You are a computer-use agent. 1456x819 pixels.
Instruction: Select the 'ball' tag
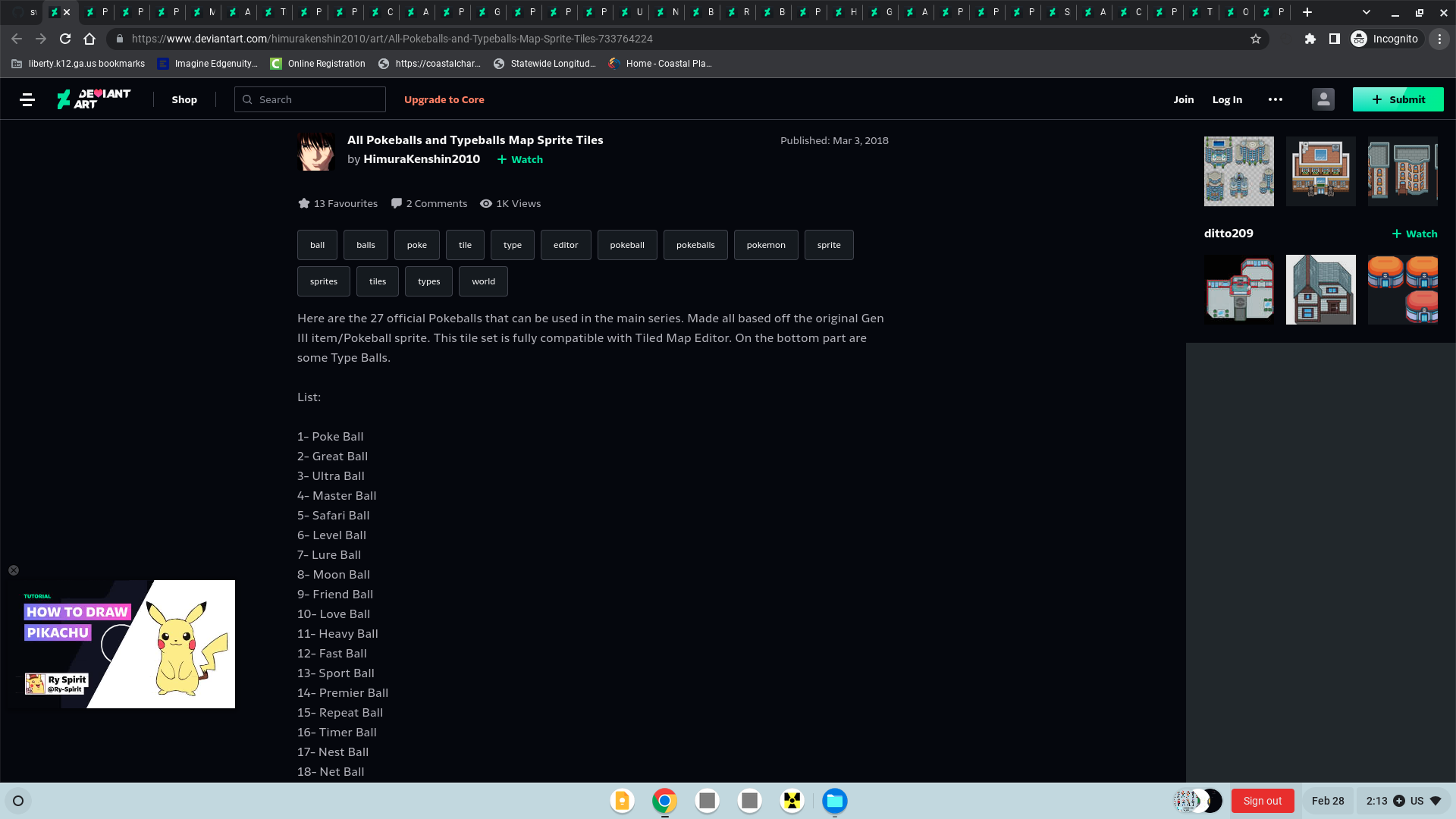pyautogui.click(x=317, y=245)
